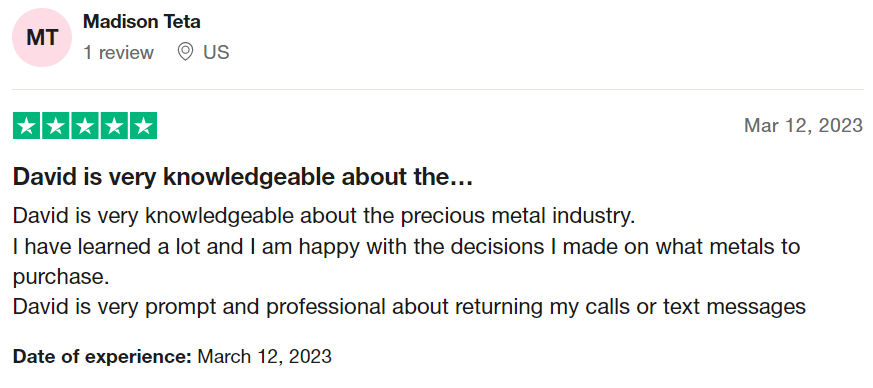873x388 pixels.
Task: Click the word 'purchase.' in review
Action: (61, 277)
